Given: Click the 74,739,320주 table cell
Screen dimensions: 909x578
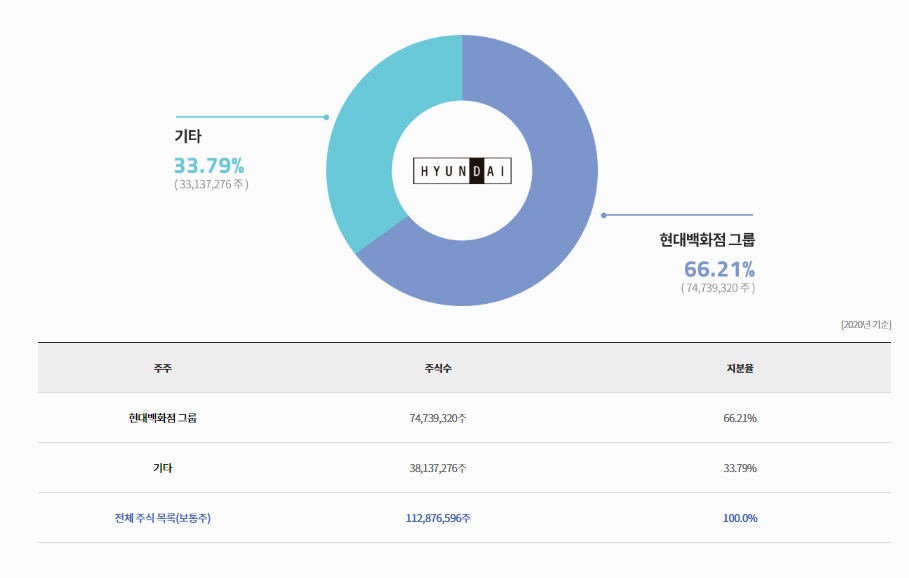Looking at the screenshot, I should click(x=438, y=418).
